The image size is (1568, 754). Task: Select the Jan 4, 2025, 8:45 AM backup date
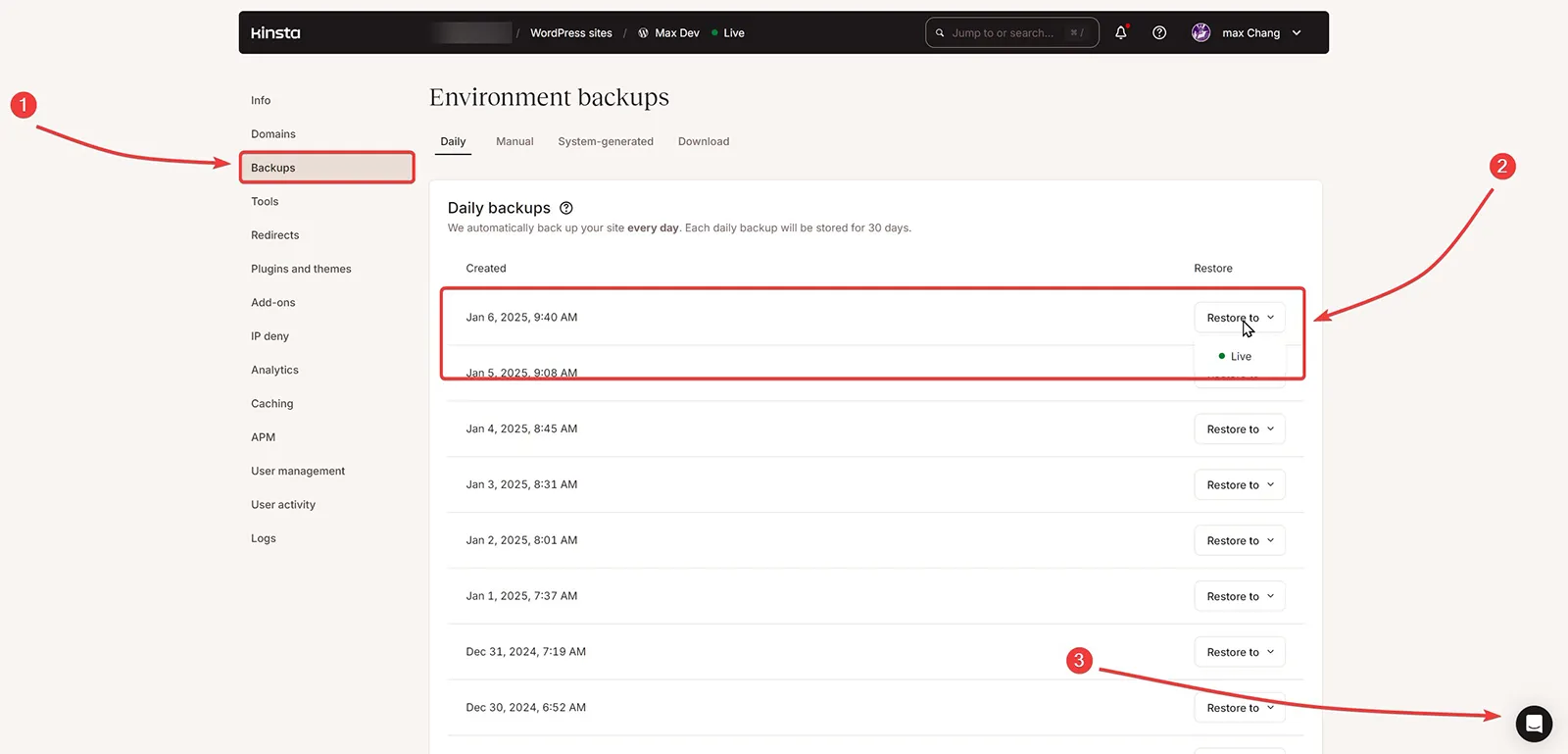pos(521,429)
